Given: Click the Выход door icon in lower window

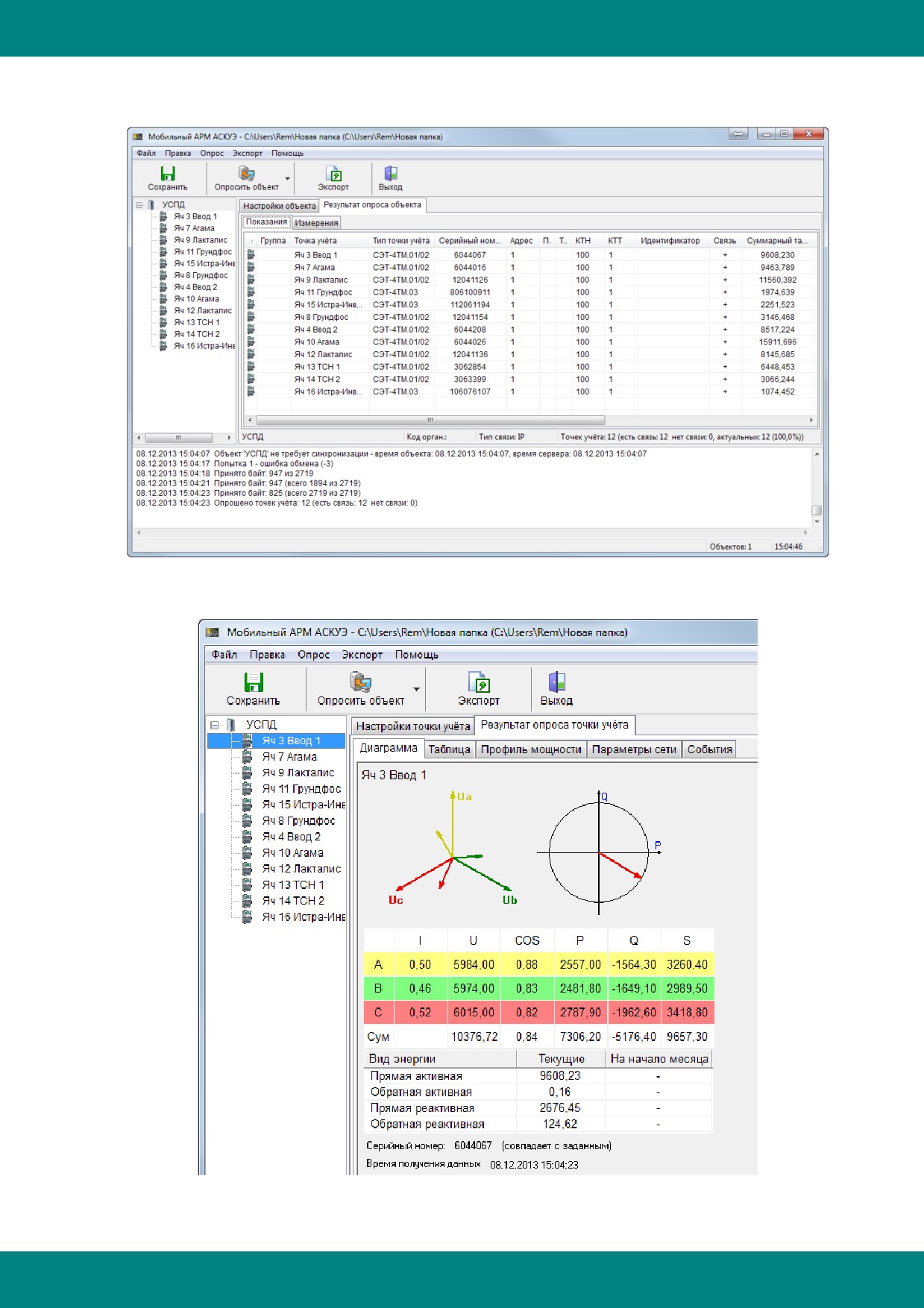Looking at the screenshot, I should point(556,682).
